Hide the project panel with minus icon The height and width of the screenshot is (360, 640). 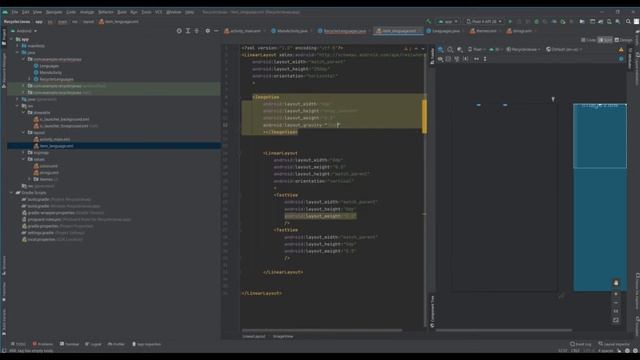216,31
